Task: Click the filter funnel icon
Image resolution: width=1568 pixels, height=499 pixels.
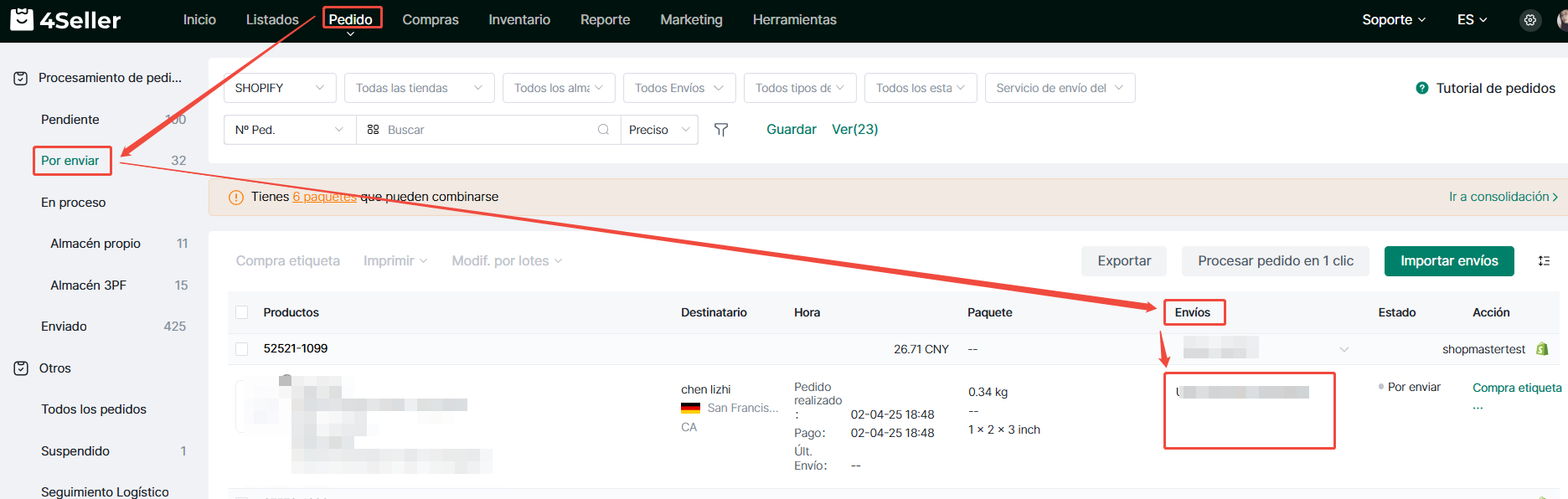Action: (x=720, y=130)
